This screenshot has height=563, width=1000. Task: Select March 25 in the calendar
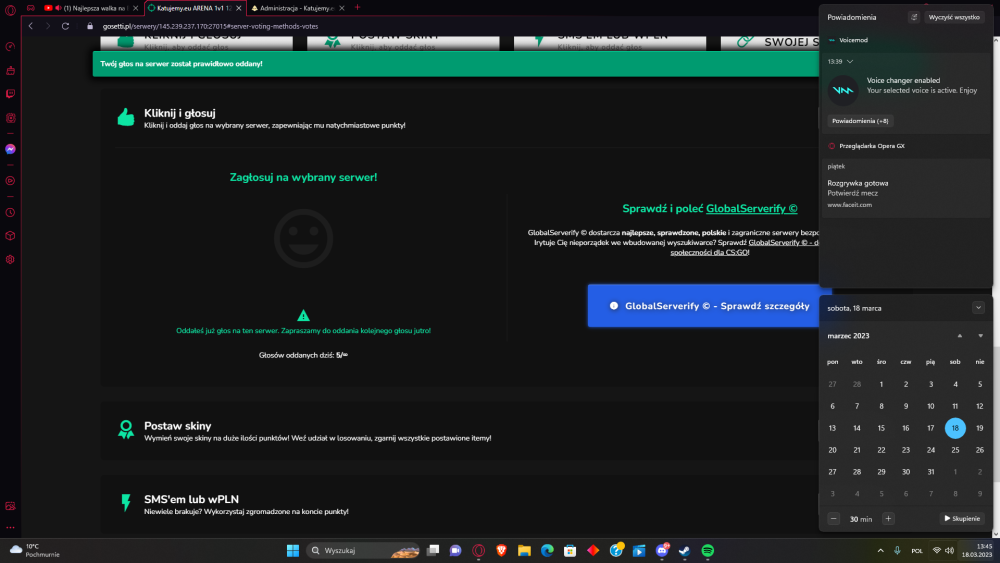pos(955,450)
